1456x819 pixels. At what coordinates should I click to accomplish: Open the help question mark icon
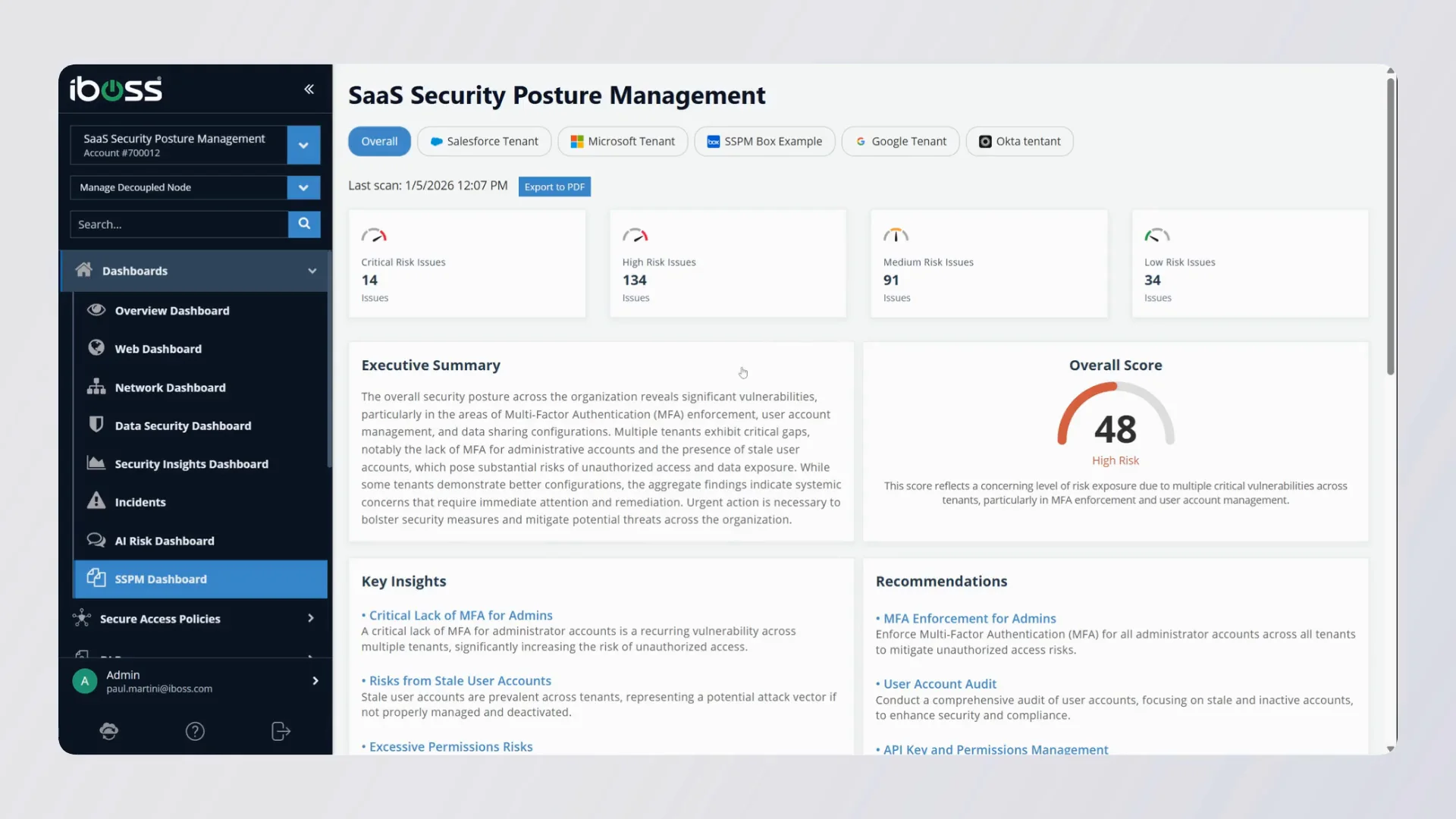[195, 731]
